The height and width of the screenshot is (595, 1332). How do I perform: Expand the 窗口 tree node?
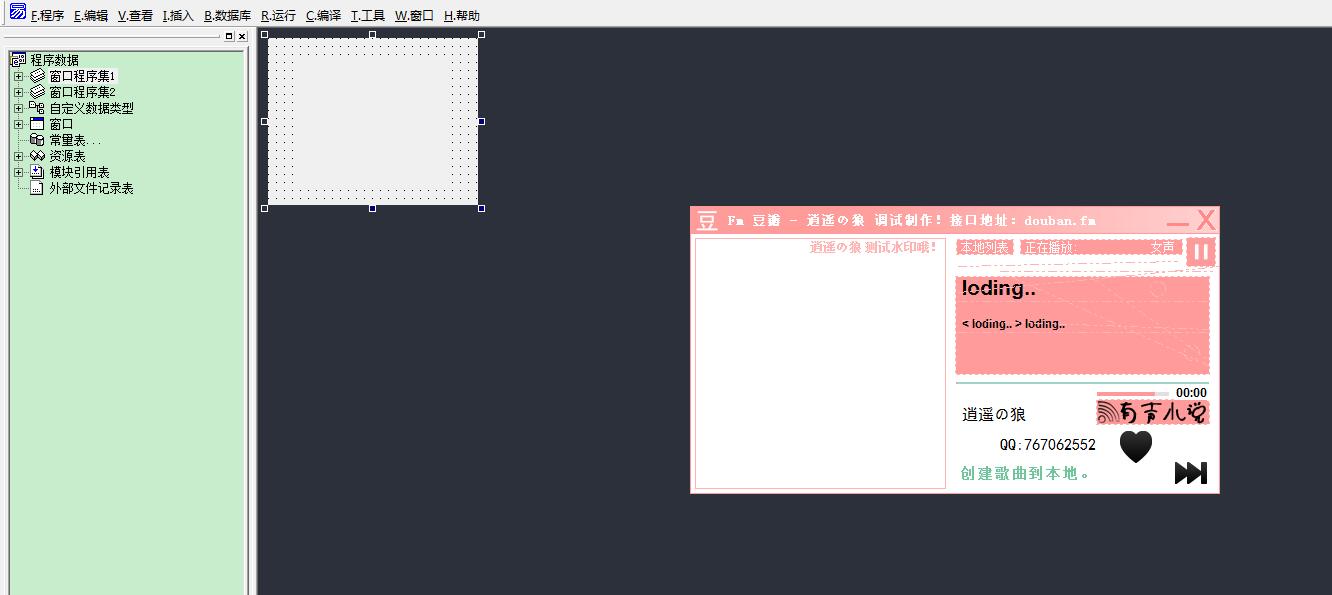click(x=18, y=124)
